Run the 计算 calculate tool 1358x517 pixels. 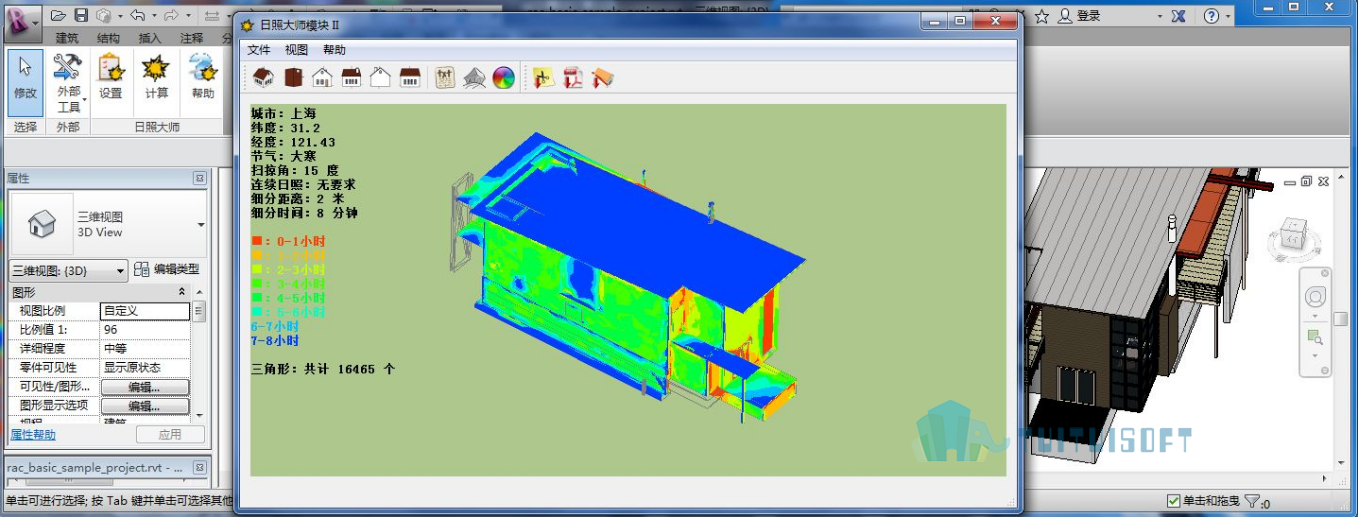[156, 76]
